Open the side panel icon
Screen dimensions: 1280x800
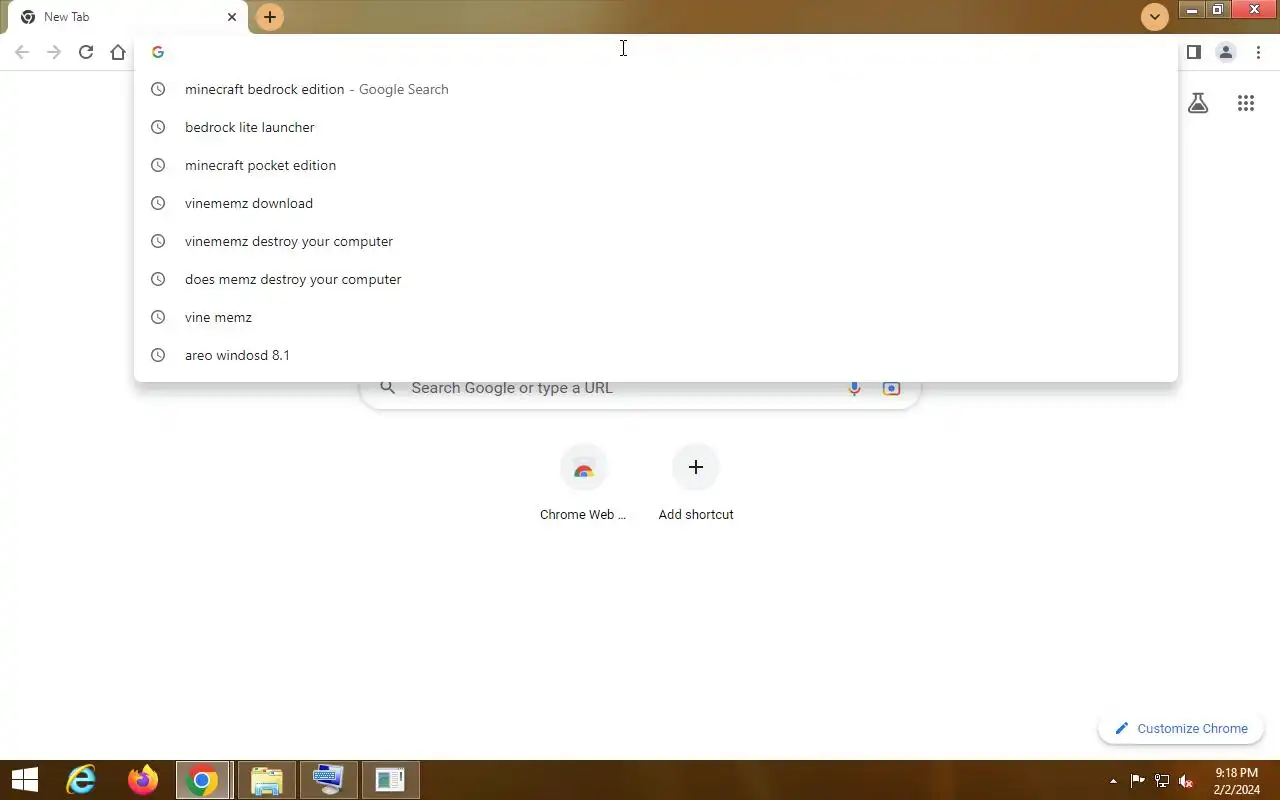point(1194,52)
